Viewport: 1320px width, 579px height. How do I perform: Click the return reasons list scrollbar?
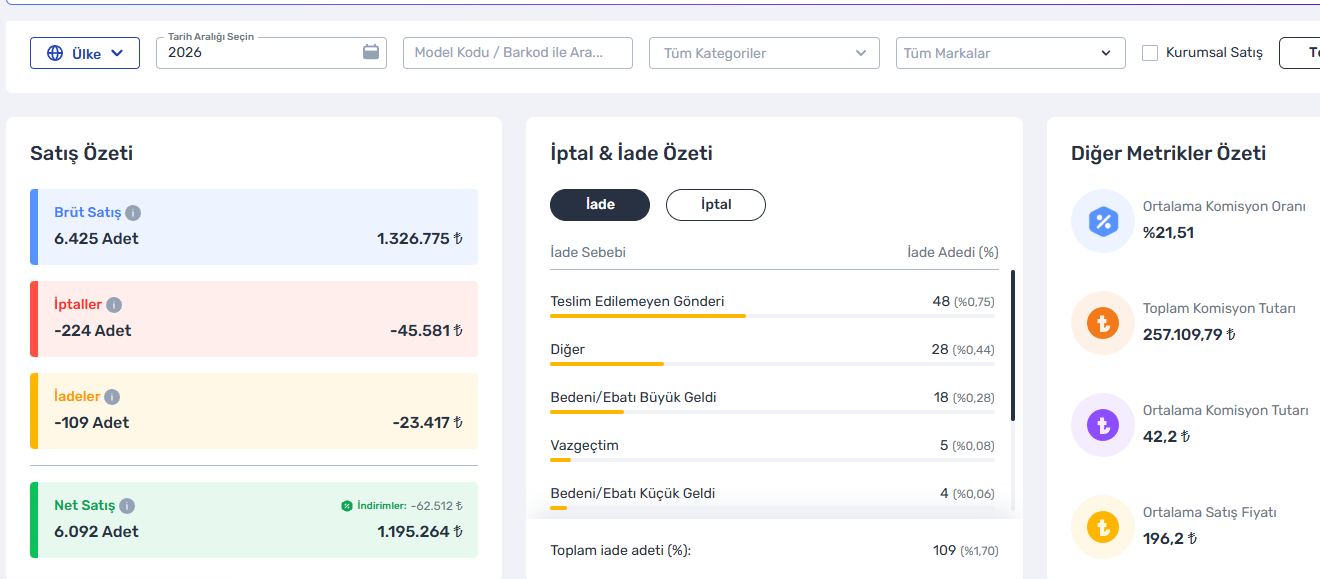tap(1012, 345)
